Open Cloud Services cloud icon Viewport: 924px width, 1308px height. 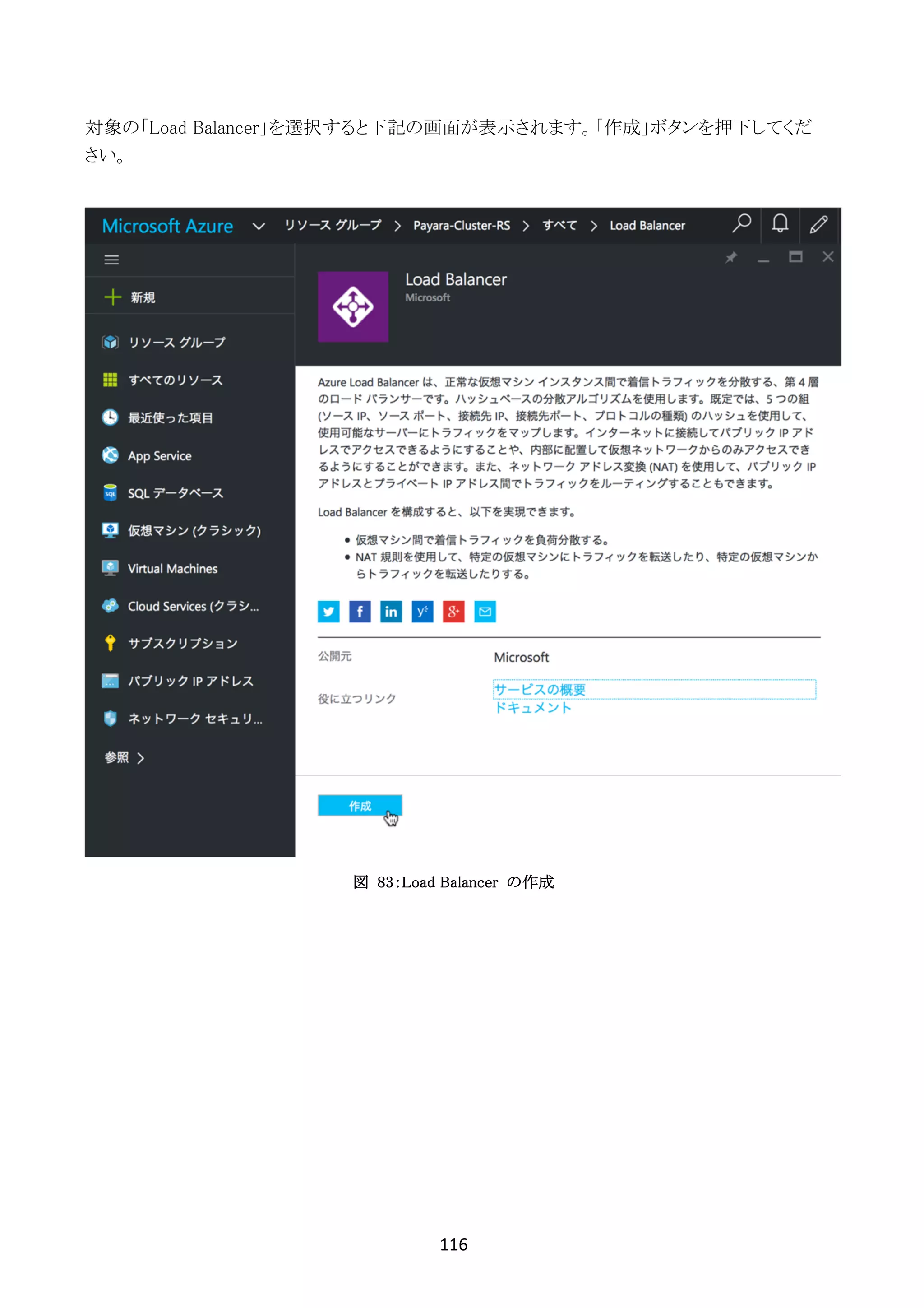point(110,606)
